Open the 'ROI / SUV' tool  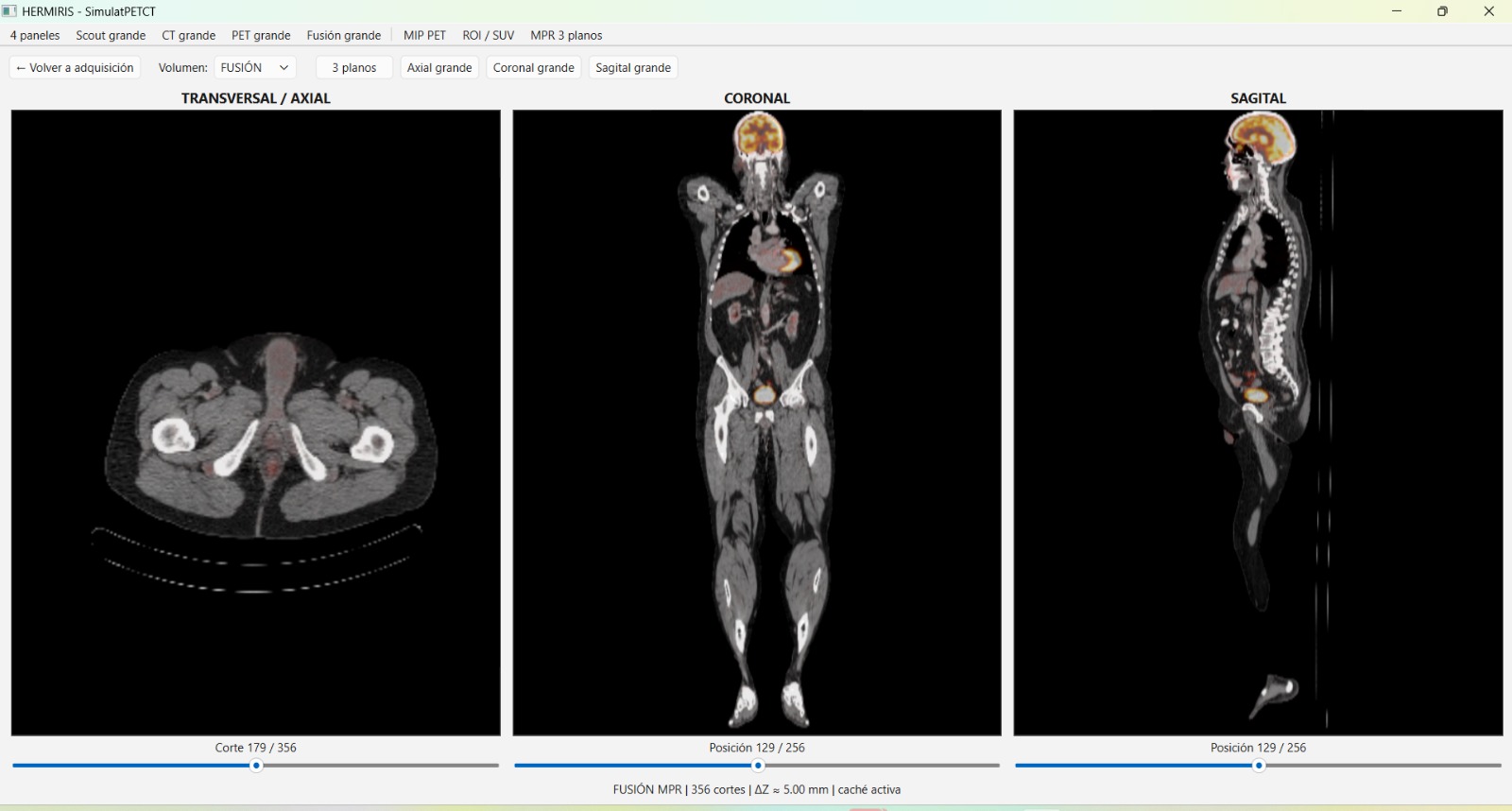(x=489, y=35)
